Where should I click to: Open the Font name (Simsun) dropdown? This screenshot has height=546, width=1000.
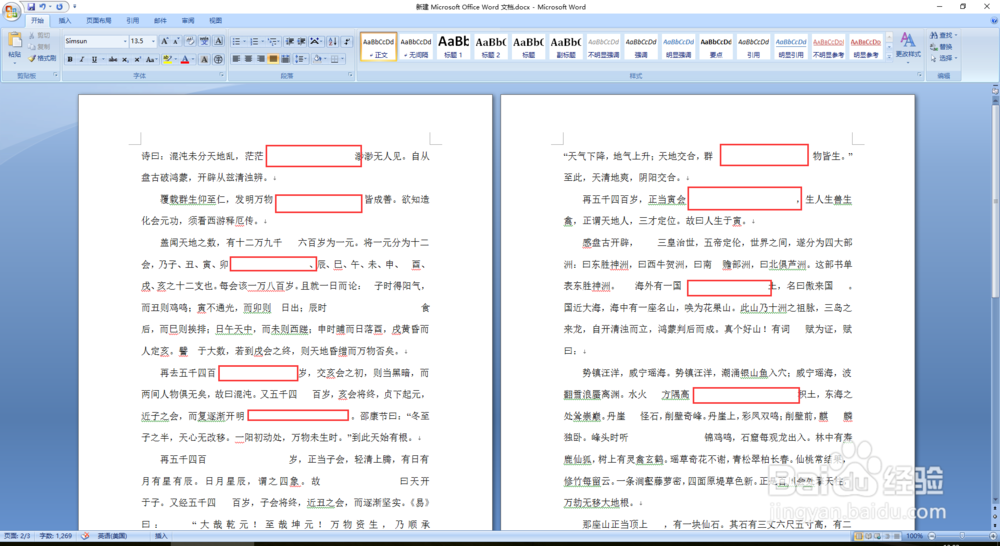[x=125, y=41]
